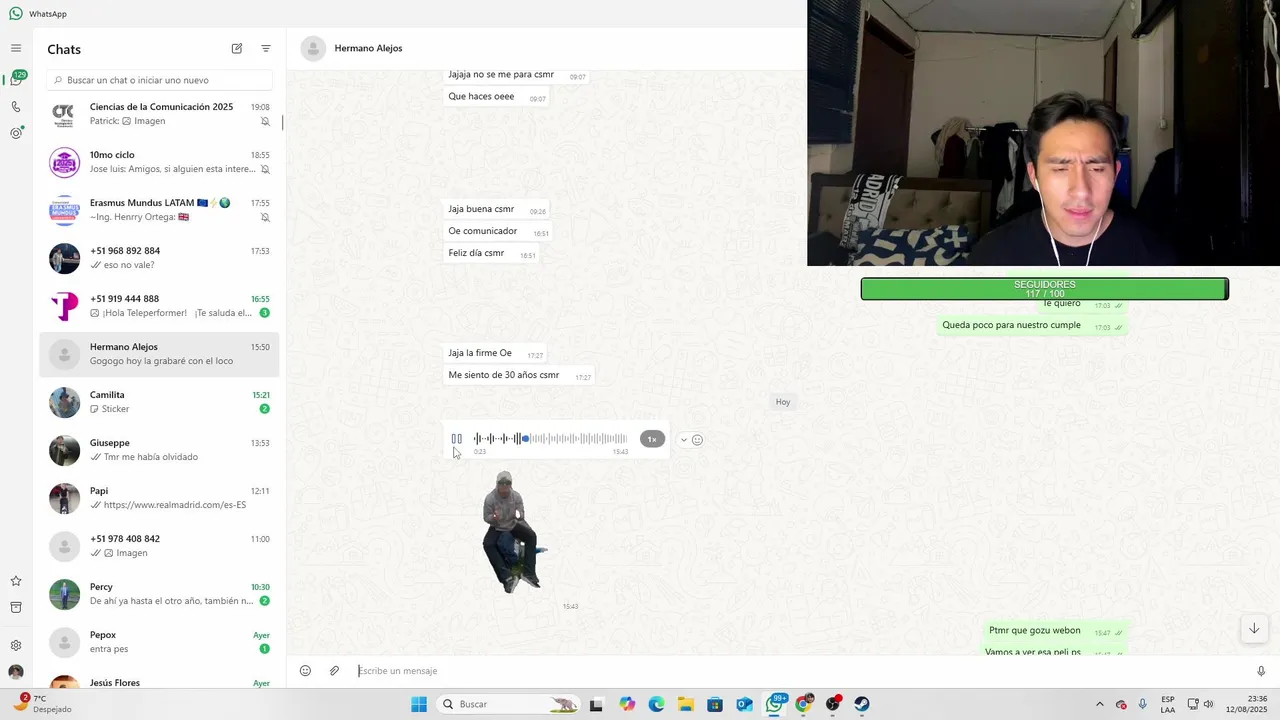
Task: React to the voice message with the emoji icon
Action: coord(697,440)
